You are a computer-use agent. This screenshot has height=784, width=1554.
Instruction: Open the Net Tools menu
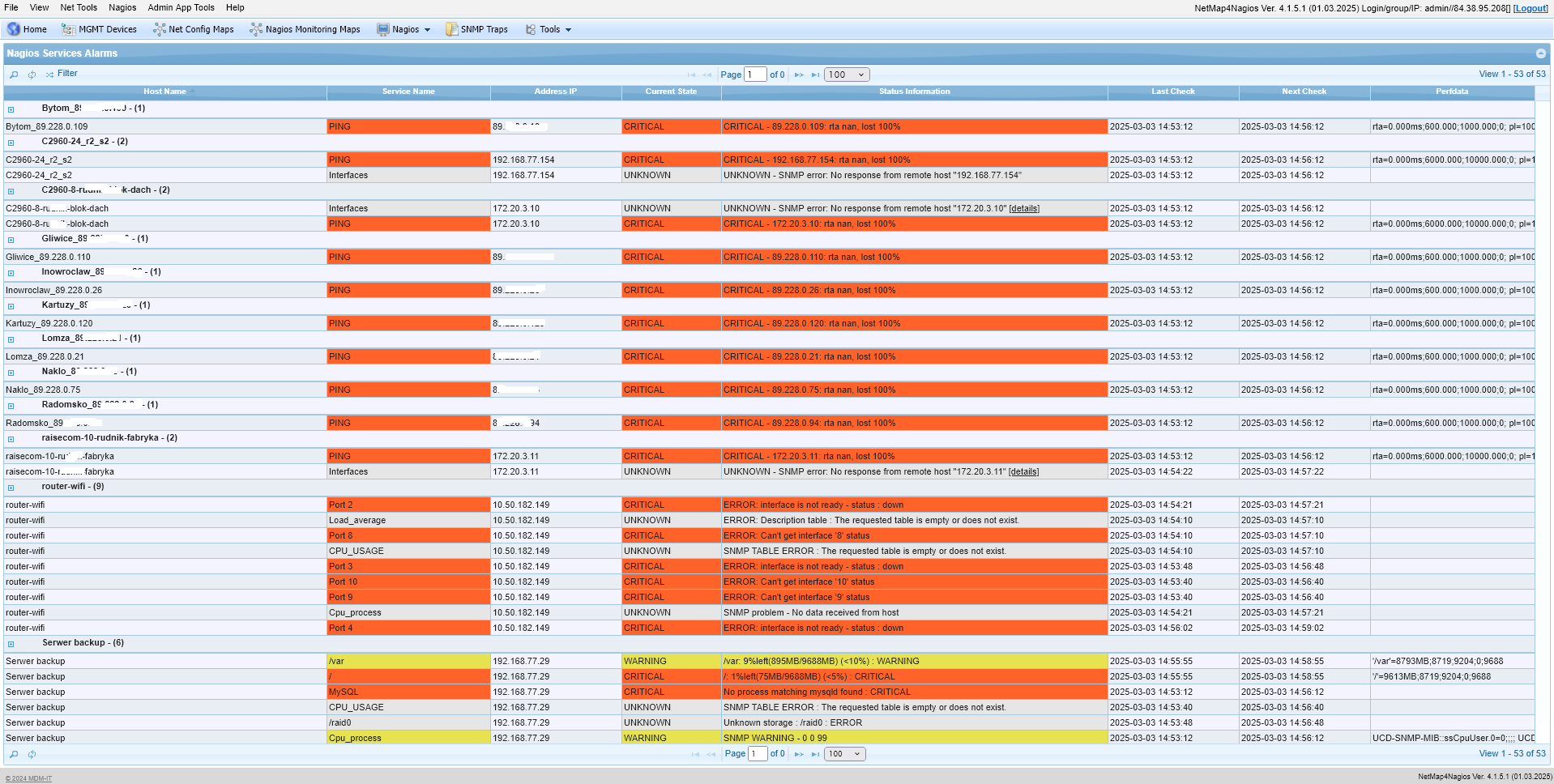pyautogui.click(x=79, y=7)
